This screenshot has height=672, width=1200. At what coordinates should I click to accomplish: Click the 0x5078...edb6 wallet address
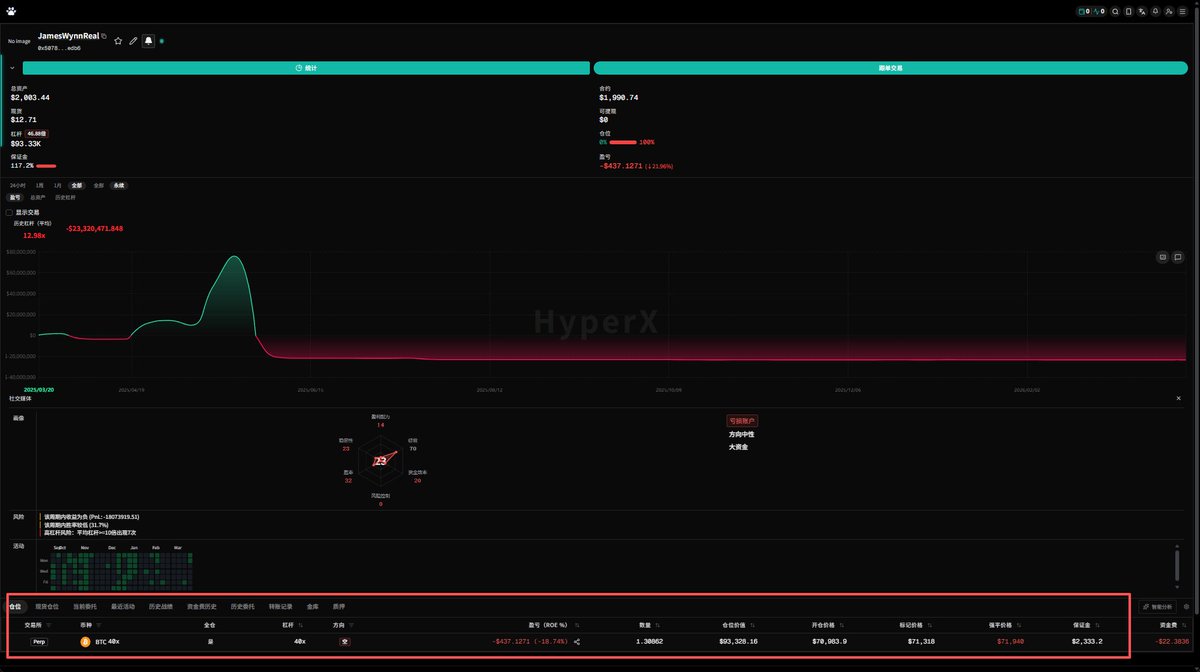coord(59,48)
